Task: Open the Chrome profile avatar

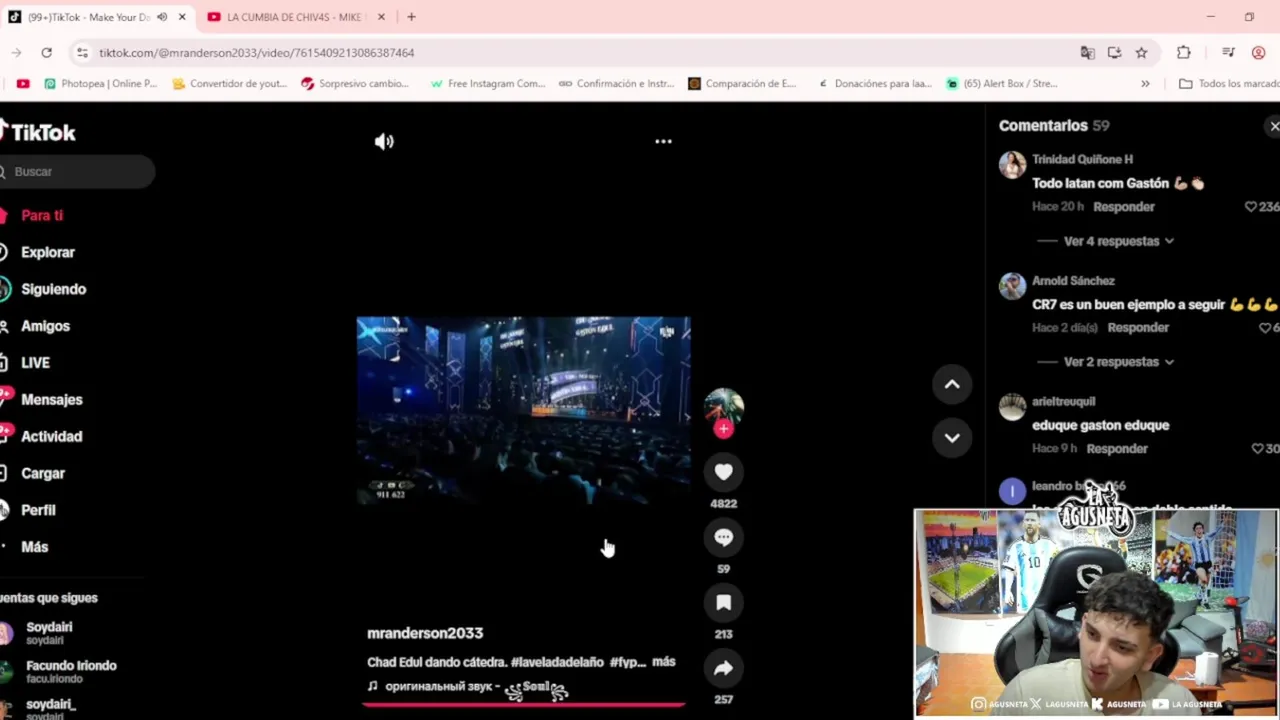Action: [1259, 53]
